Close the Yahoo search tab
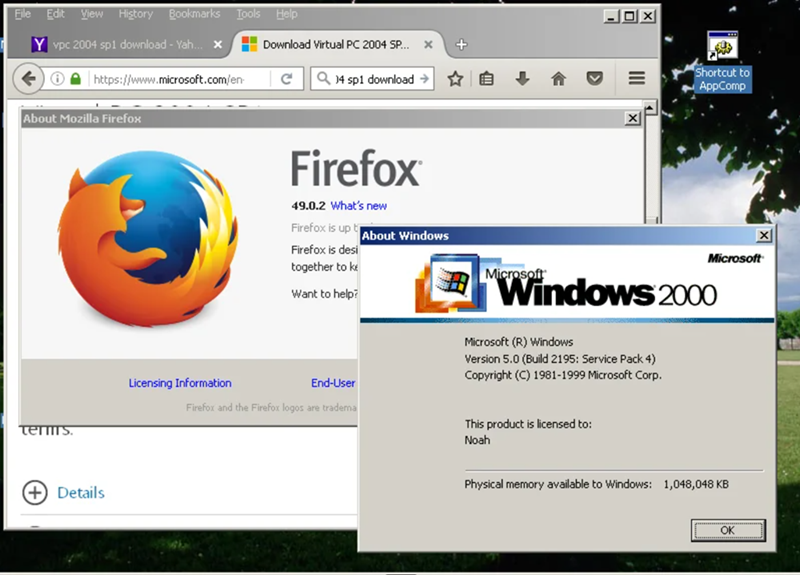The image size is (800, 575). tap(218, 45)
